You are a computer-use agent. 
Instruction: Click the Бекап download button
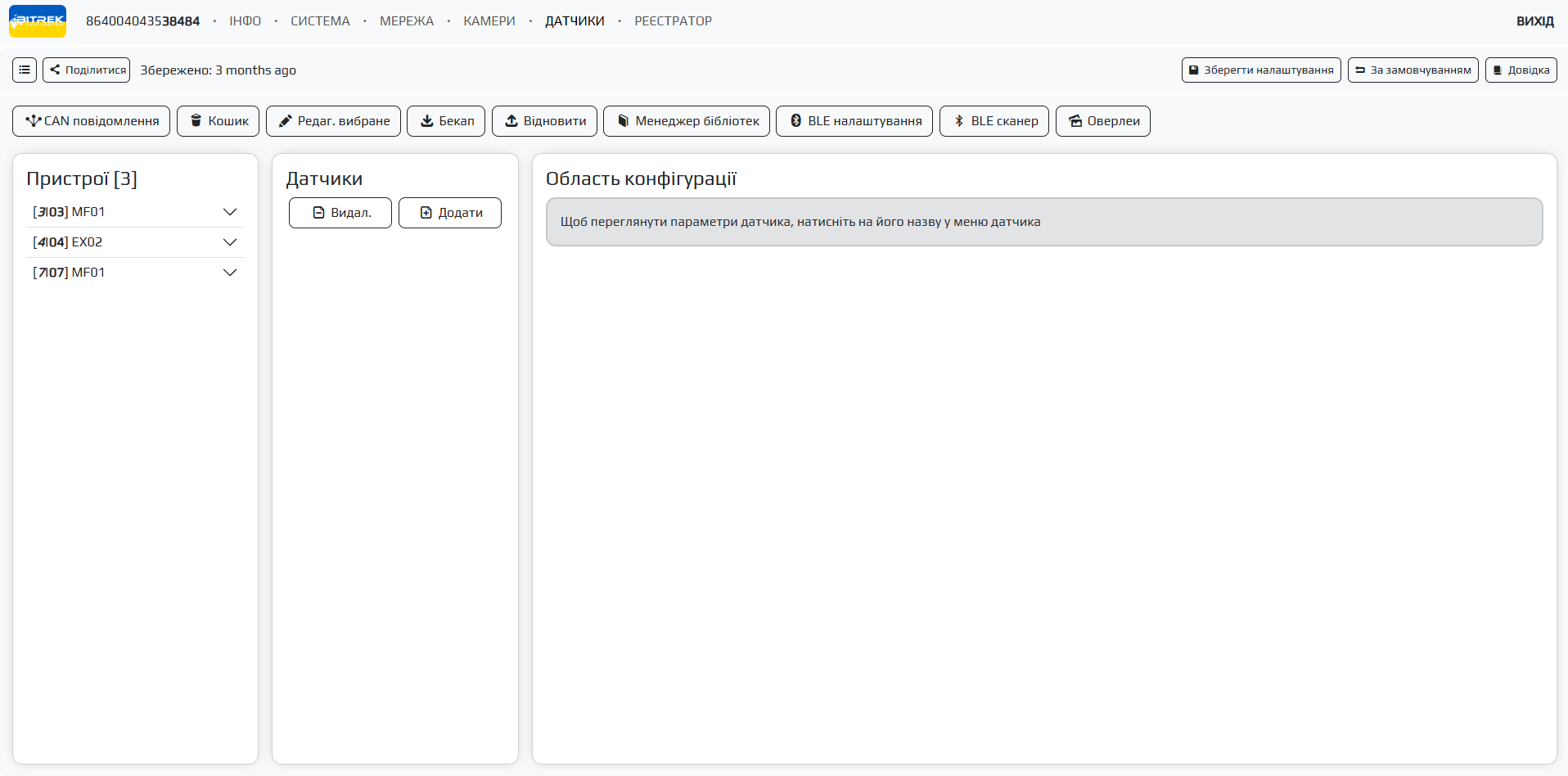[446, 121]
